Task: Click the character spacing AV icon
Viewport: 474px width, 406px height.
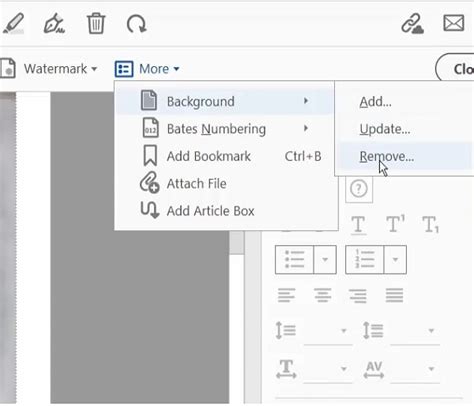Action: pos(374,369)
